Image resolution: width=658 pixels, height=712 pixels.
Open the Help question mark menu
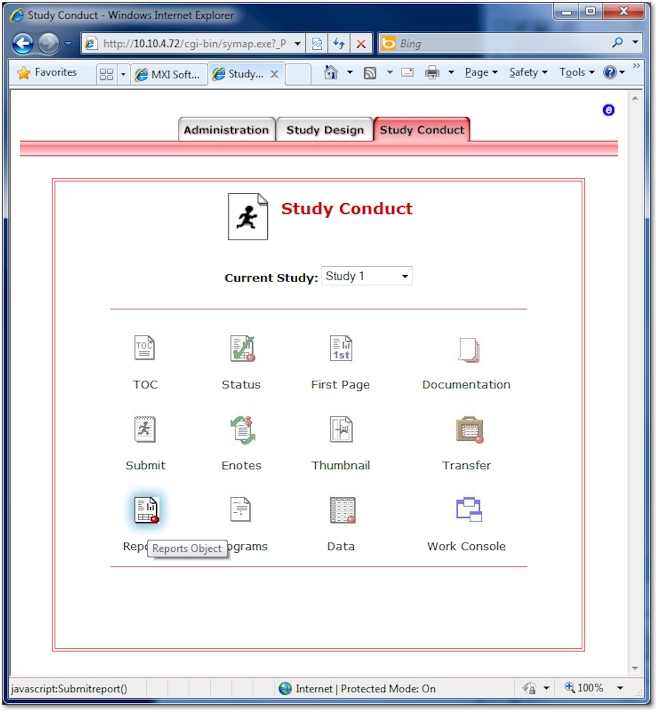[x=613, y=72]
